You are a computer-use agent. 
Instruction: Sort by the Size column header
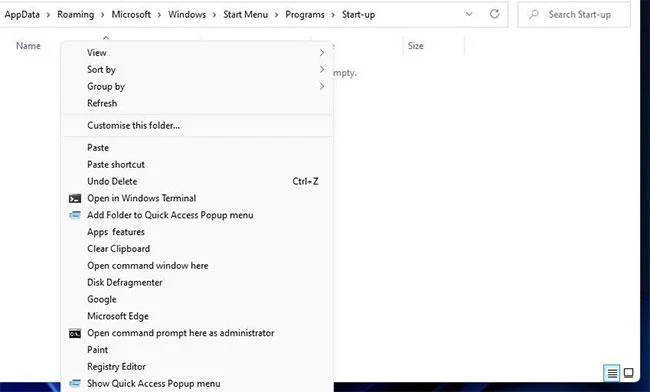[415, 46]
